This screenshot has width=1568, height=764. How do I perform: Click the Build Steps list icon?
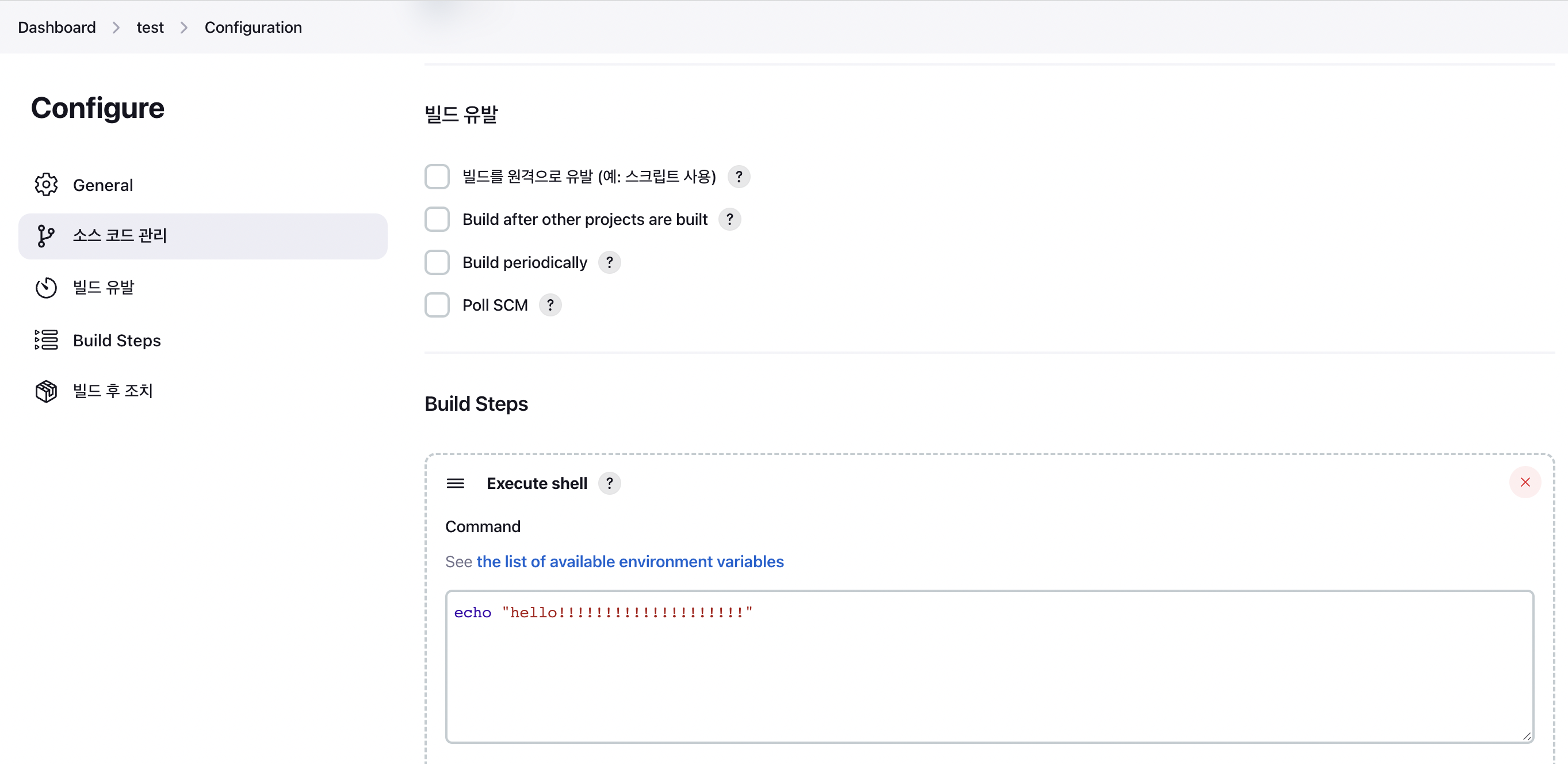point(46,339)
